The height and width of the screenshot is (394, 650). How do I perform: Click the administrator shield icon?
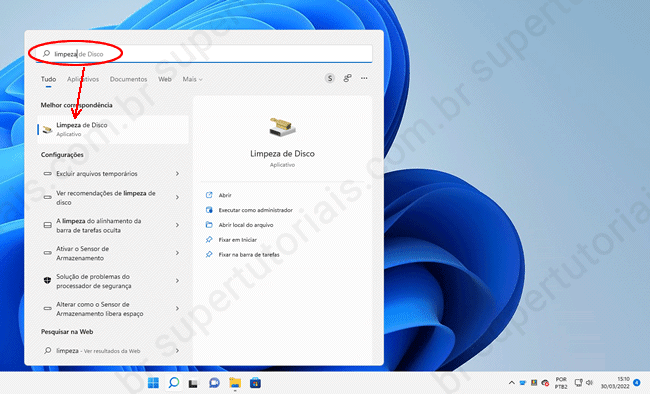click(x=209, y=210)
